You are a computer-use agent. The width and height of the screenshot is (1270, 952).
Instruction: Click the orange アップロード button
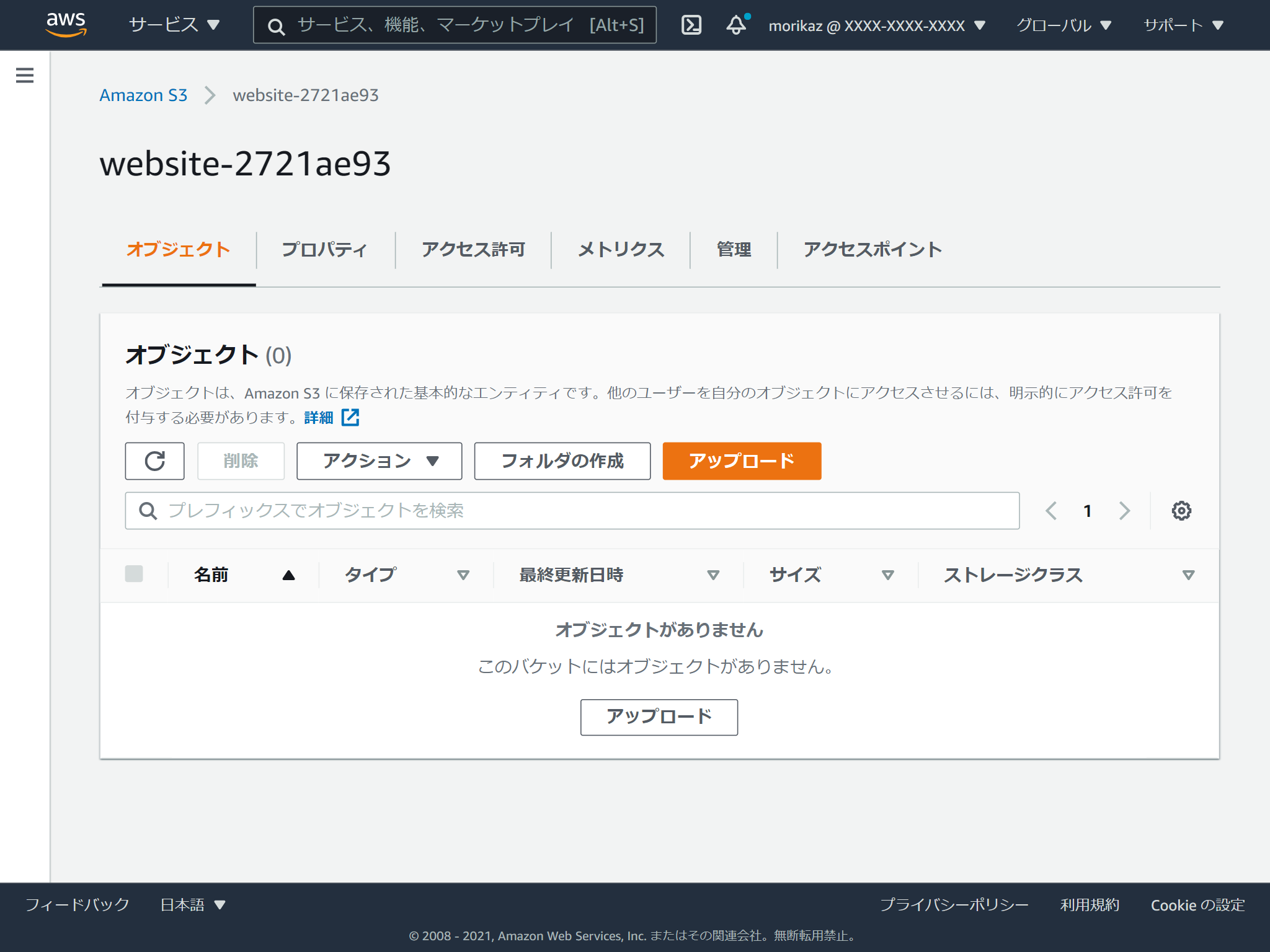[x=741, y=461]
